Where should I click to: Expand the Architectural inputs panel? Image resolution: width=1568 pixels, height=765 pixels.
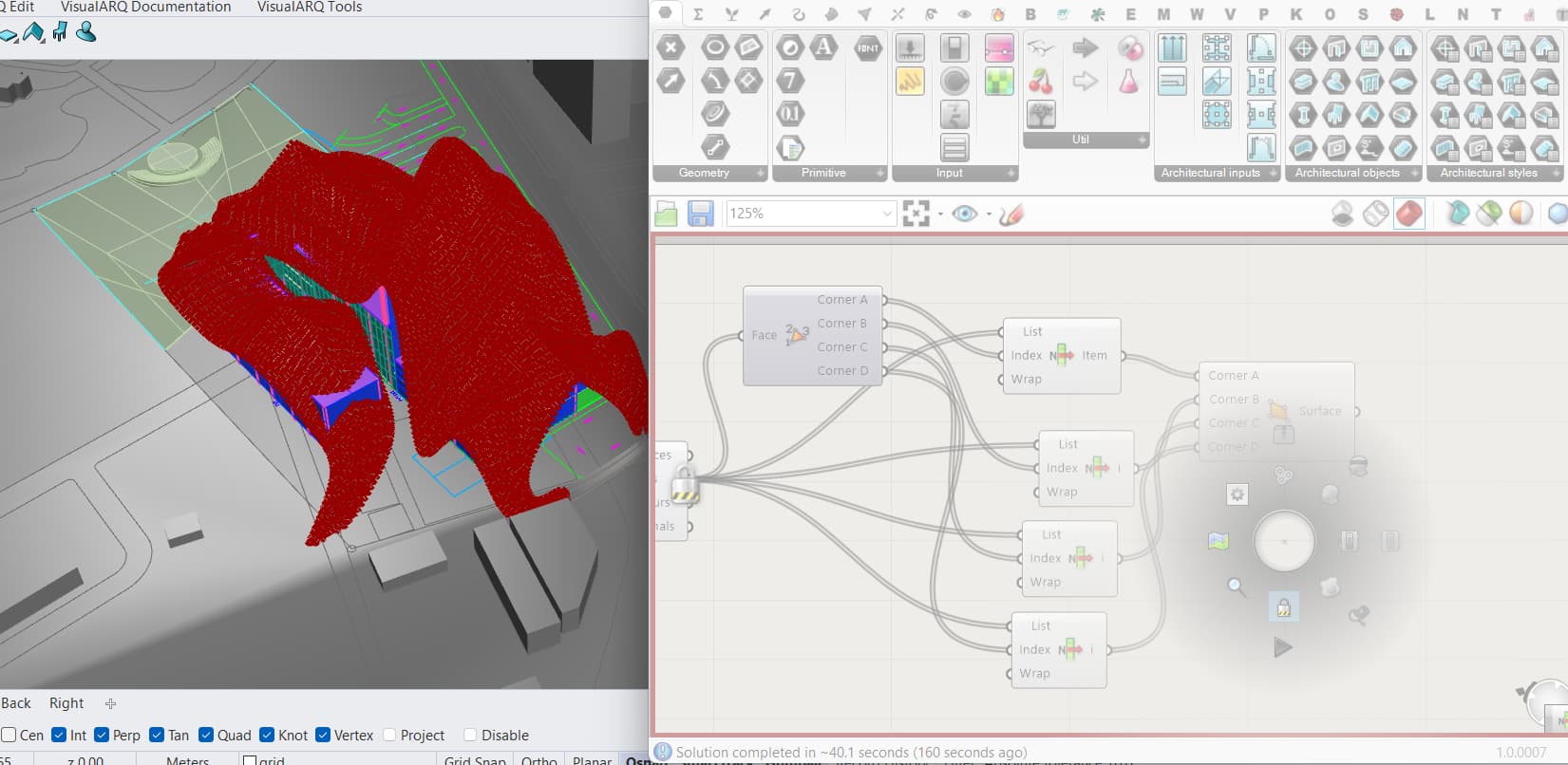point(1273,173)
